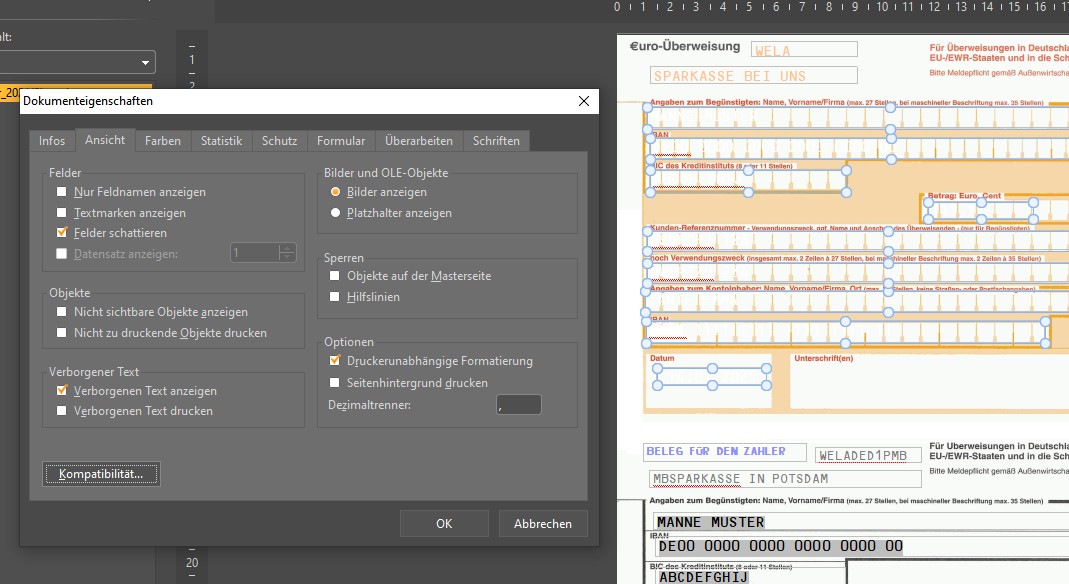The image size is (1069, 584).
Task: Click the Datensatz anzeigen stepper
Action: pyautogui.click(x=287, y=253)
